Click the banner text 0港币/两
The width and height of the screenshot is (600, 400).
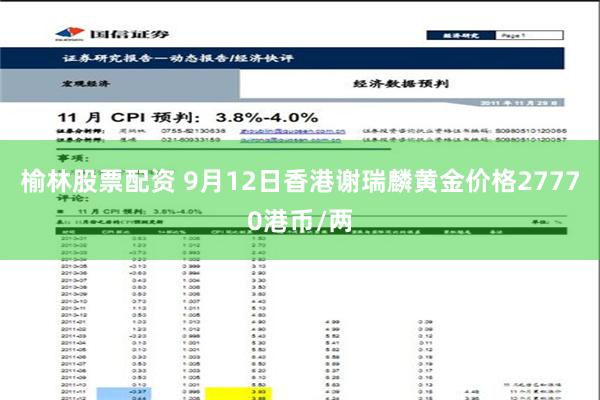pyautogui.click(x=300, y=221)
